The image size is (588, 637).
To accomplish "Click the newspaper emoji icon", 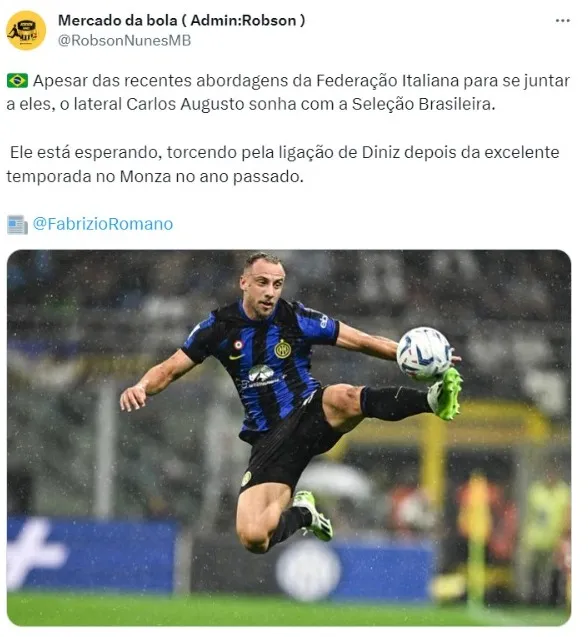I will tap(17, 224).
